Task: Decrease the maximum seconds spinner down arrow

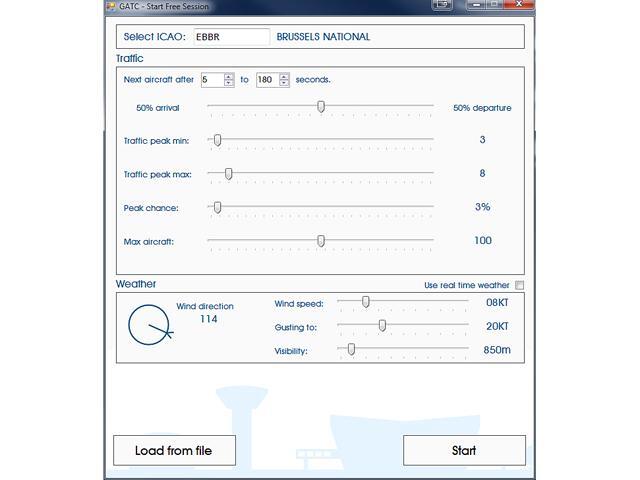Action: click(x=285, y=83)
